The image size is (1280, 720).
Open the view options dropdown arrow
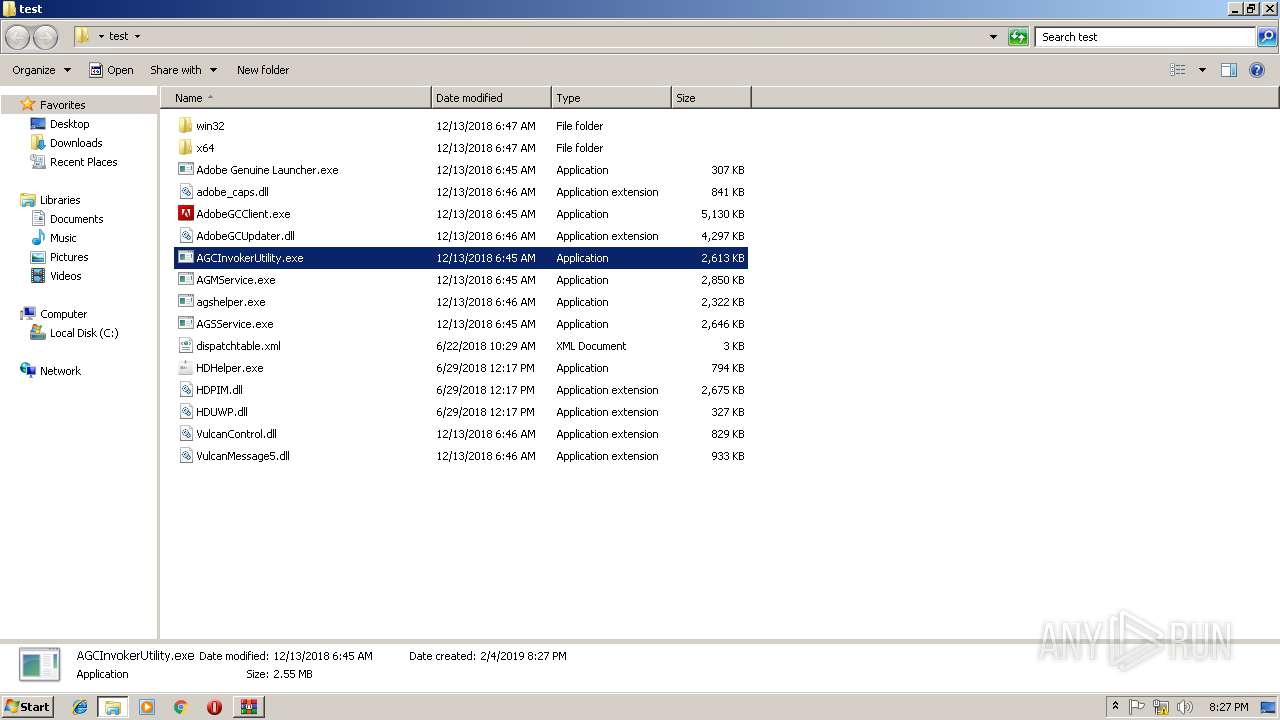(x=1202, y=70)
